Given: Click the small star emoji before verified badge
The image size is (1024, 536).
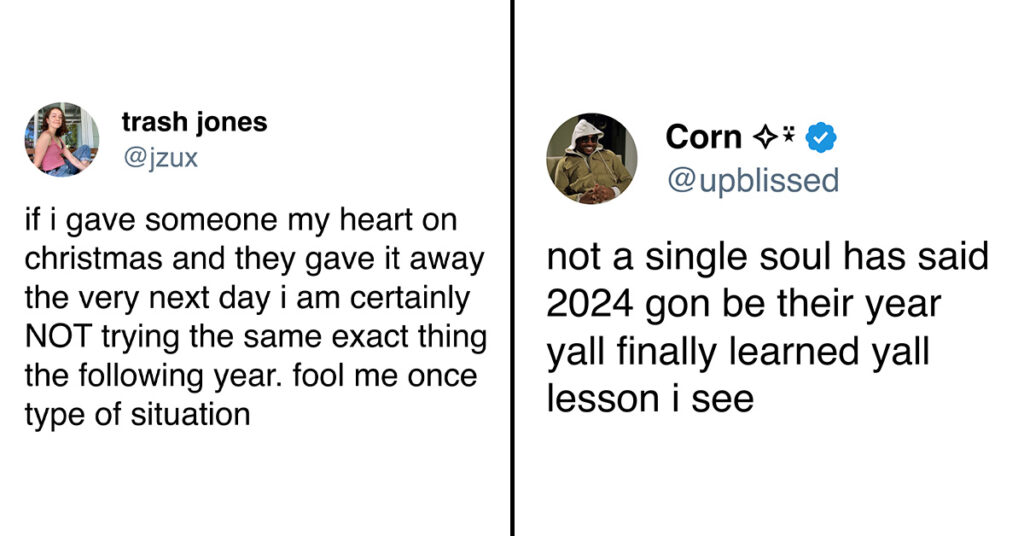Looking at the screenshot, I should pyautogui.click(x=789, y=134).
